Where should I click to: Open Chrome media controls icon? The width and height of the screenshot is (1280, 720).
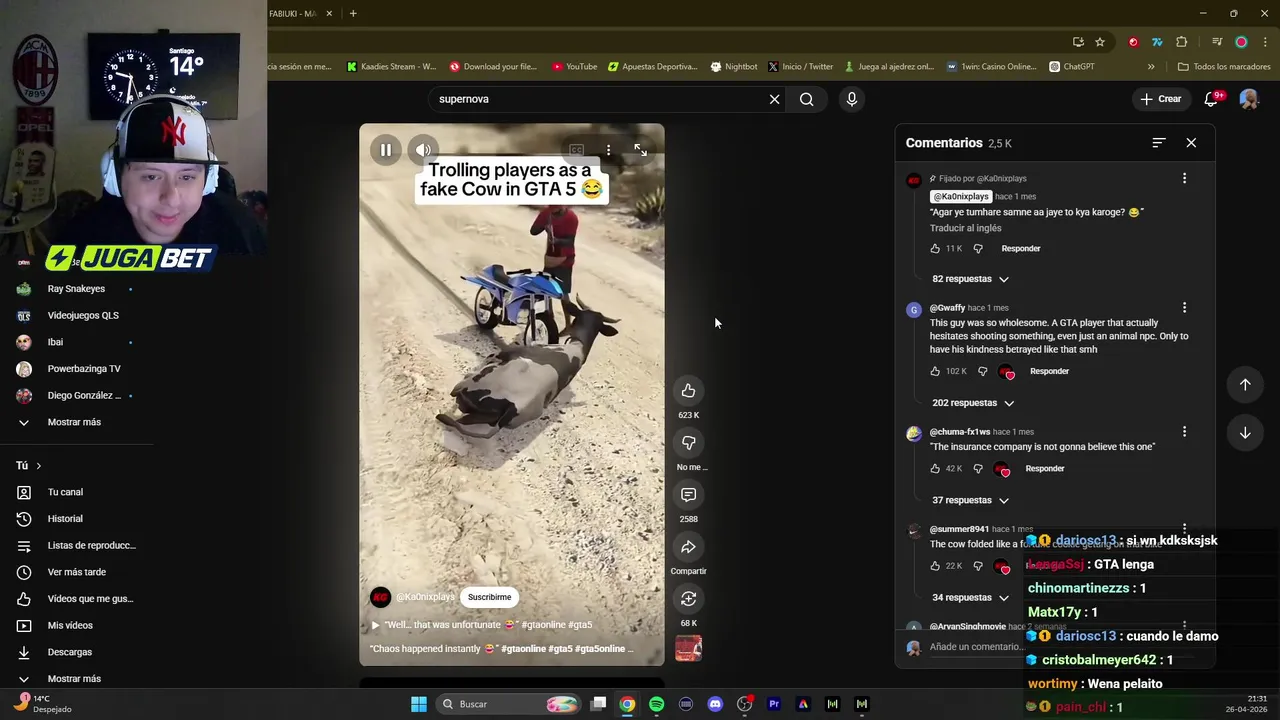pyautogui.click(x=1217, y=42)
